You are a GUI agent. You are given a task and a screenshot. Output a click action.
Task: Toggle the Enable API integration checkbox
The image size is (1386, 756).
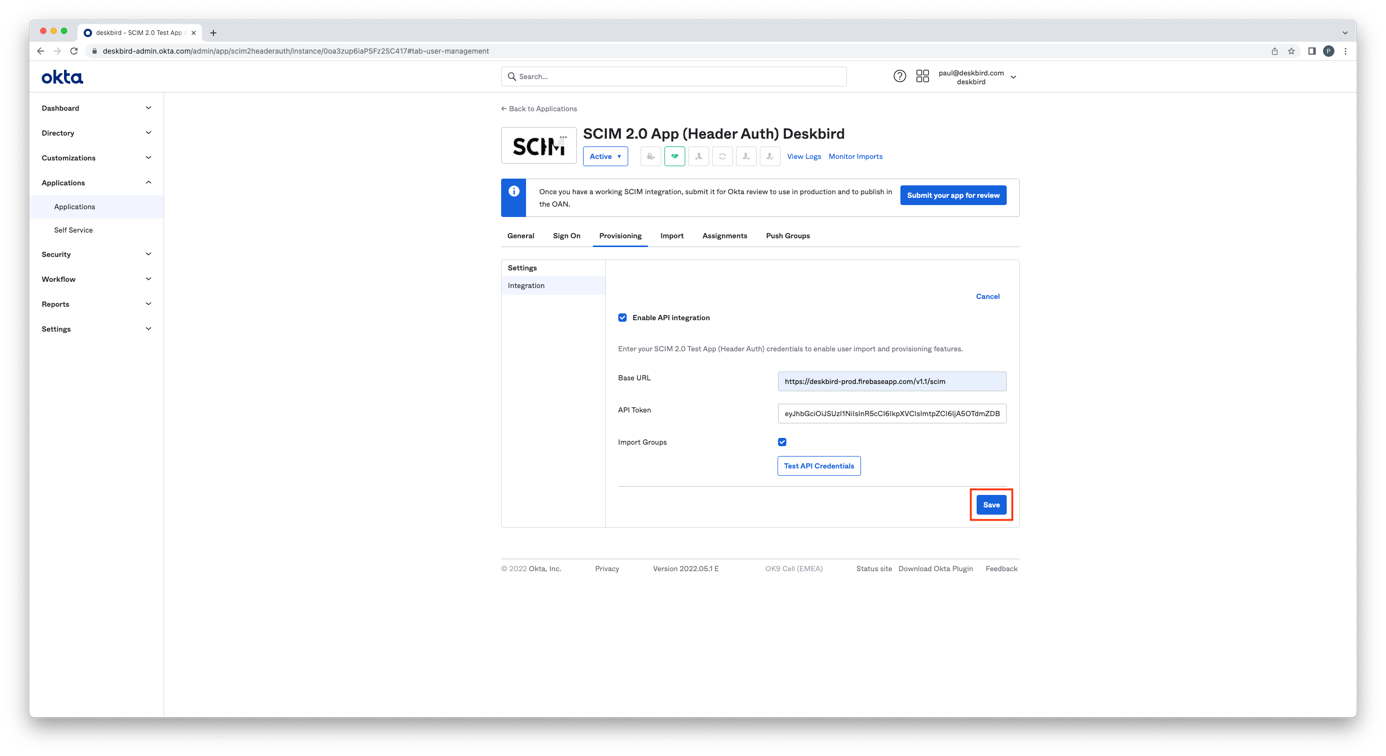coord(622,318)
